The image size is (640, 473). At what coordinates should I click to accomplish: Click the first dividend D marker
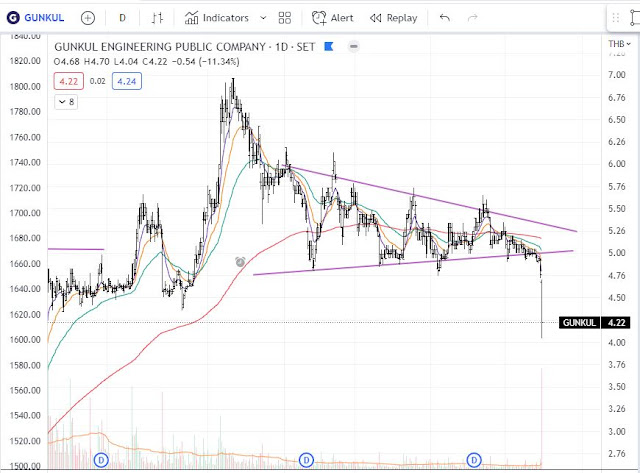[101, 460]
